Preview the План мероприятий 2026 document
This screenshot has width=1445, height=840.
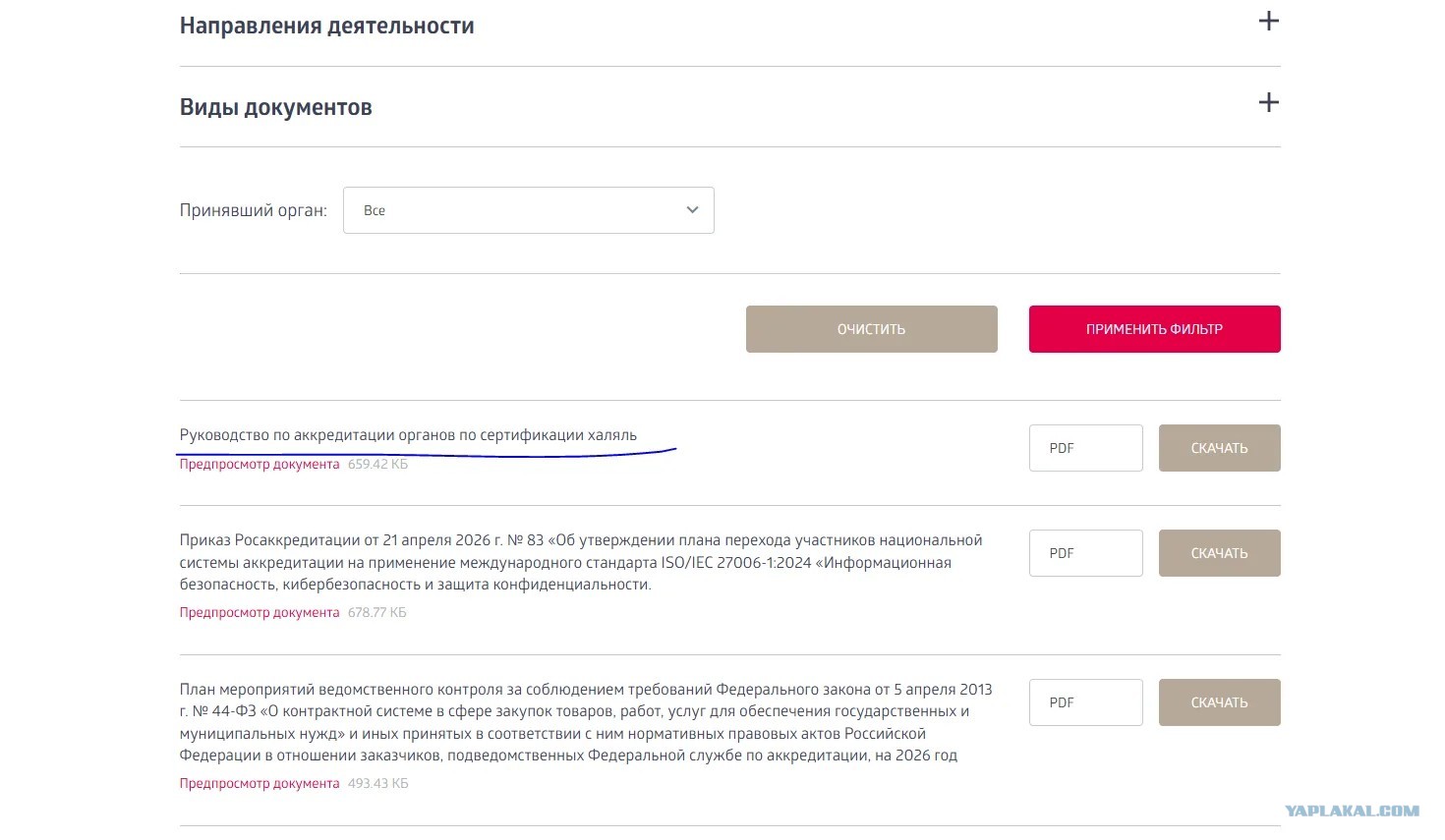pos(260,783)
